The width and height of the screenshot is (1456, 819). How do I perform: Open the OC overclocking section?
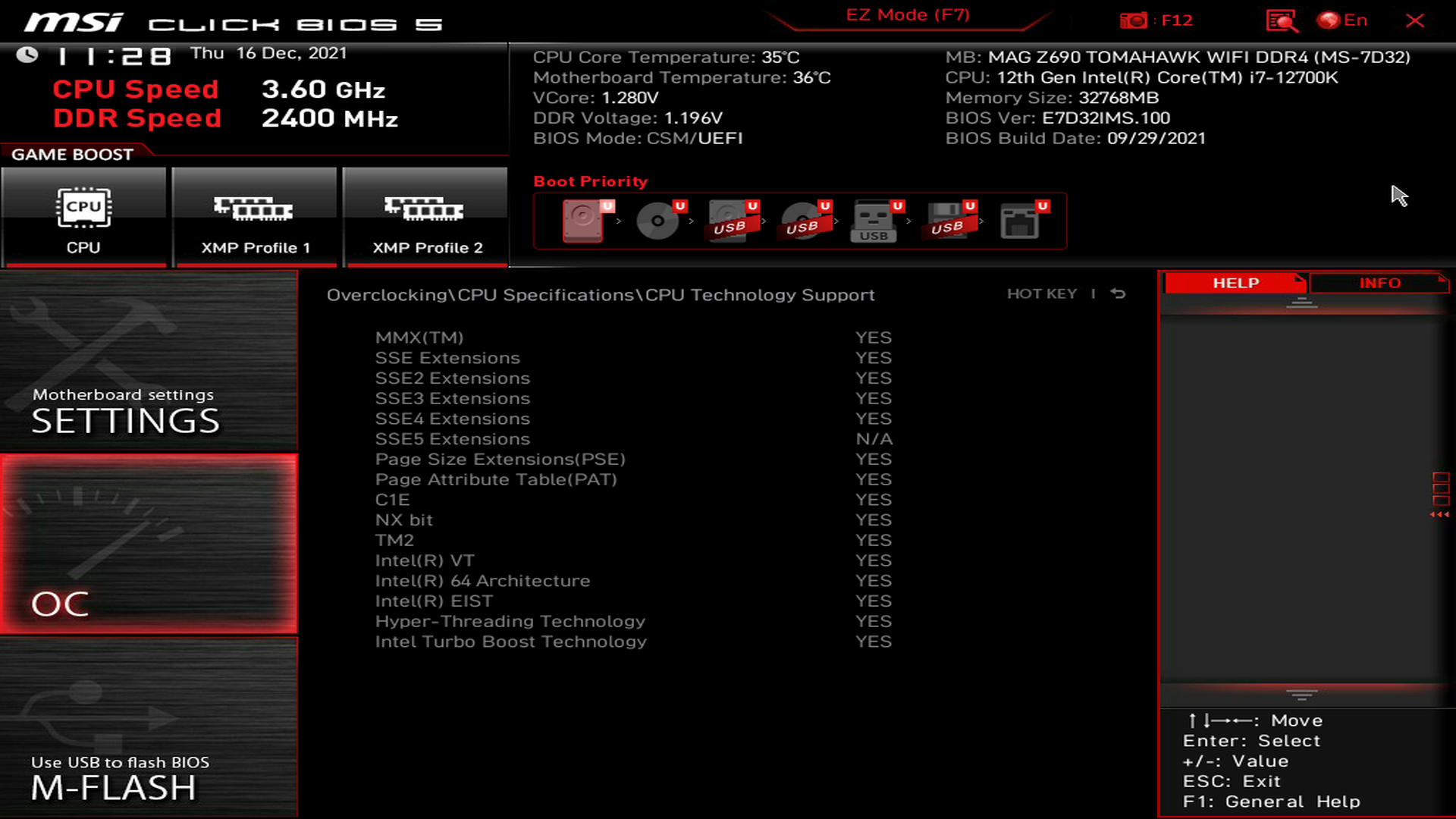point(149,544)
